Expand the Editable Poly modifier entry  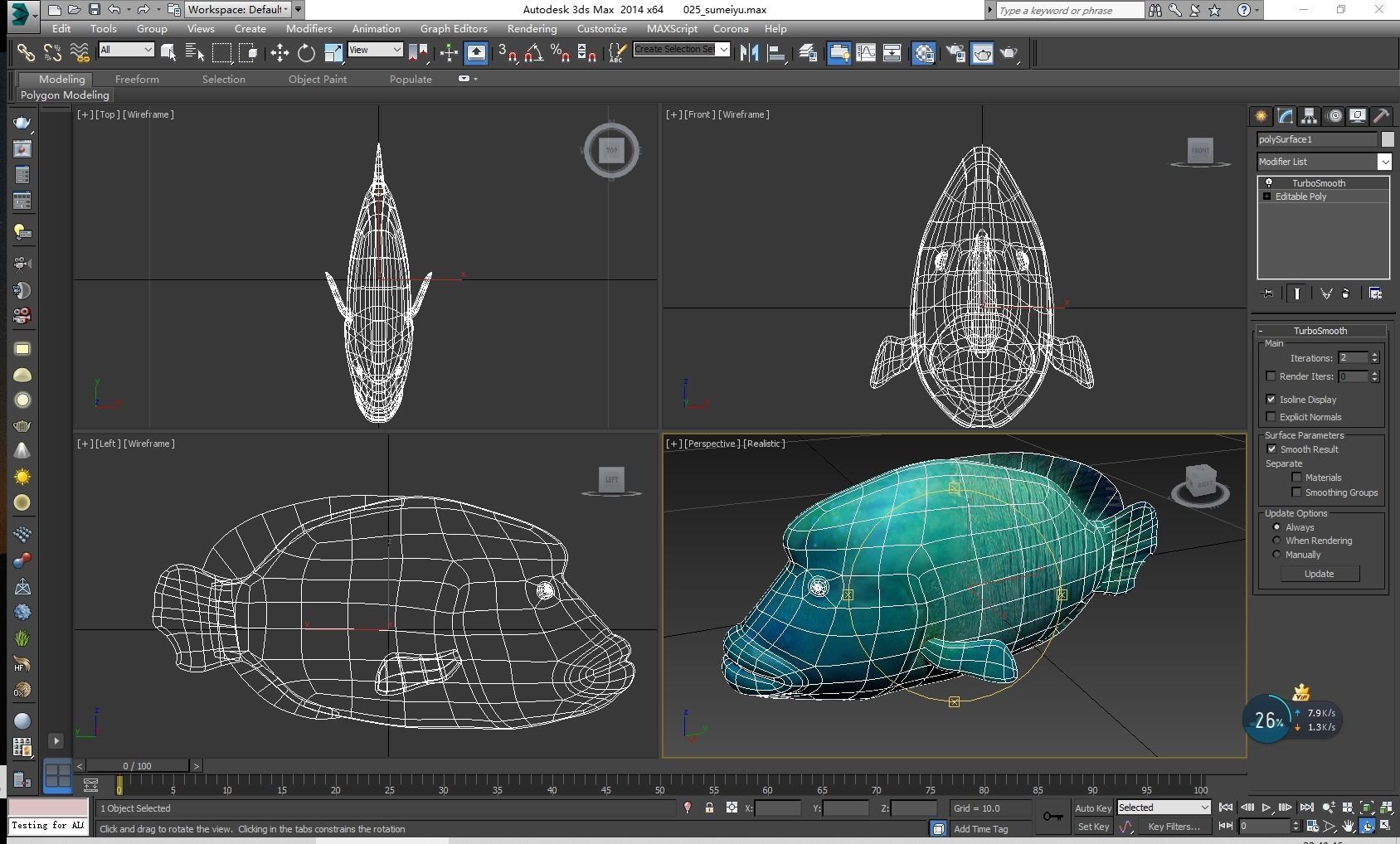(x=1266, y=196)
